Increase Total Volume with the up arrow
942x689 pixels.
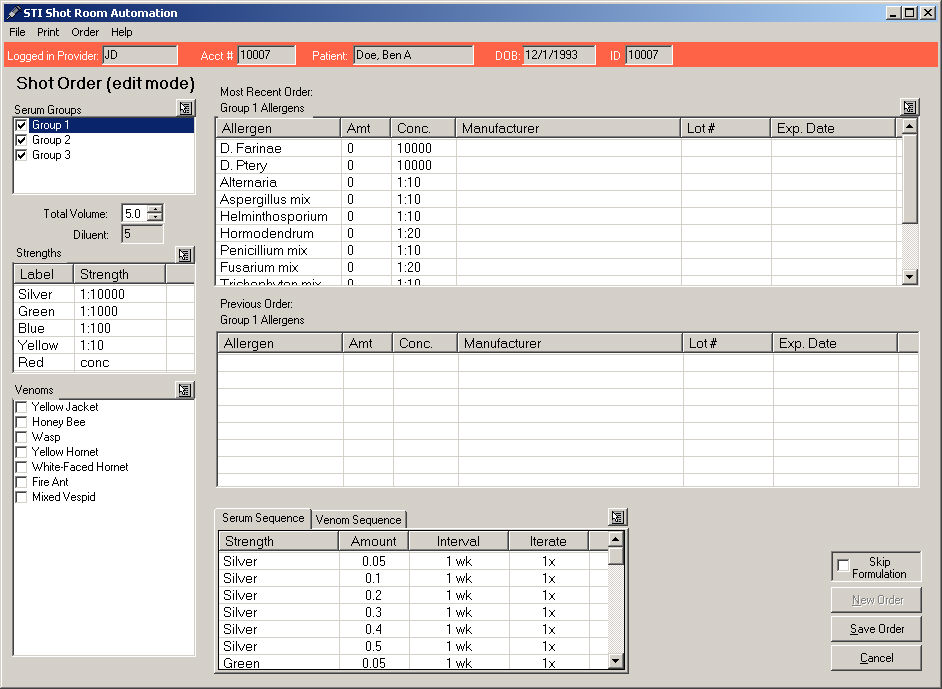point(156,209)
